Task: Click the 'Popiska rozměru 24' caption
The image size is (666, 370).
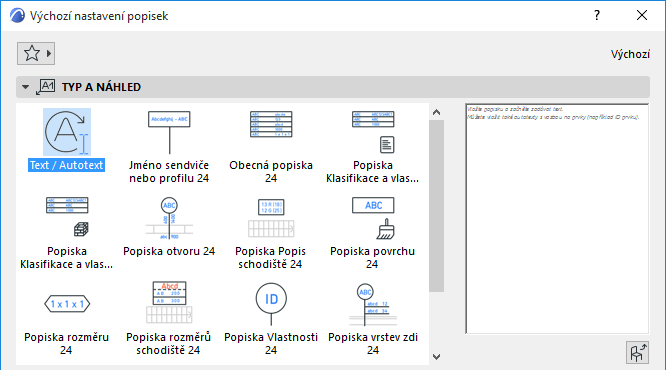Action: point(66,343)
